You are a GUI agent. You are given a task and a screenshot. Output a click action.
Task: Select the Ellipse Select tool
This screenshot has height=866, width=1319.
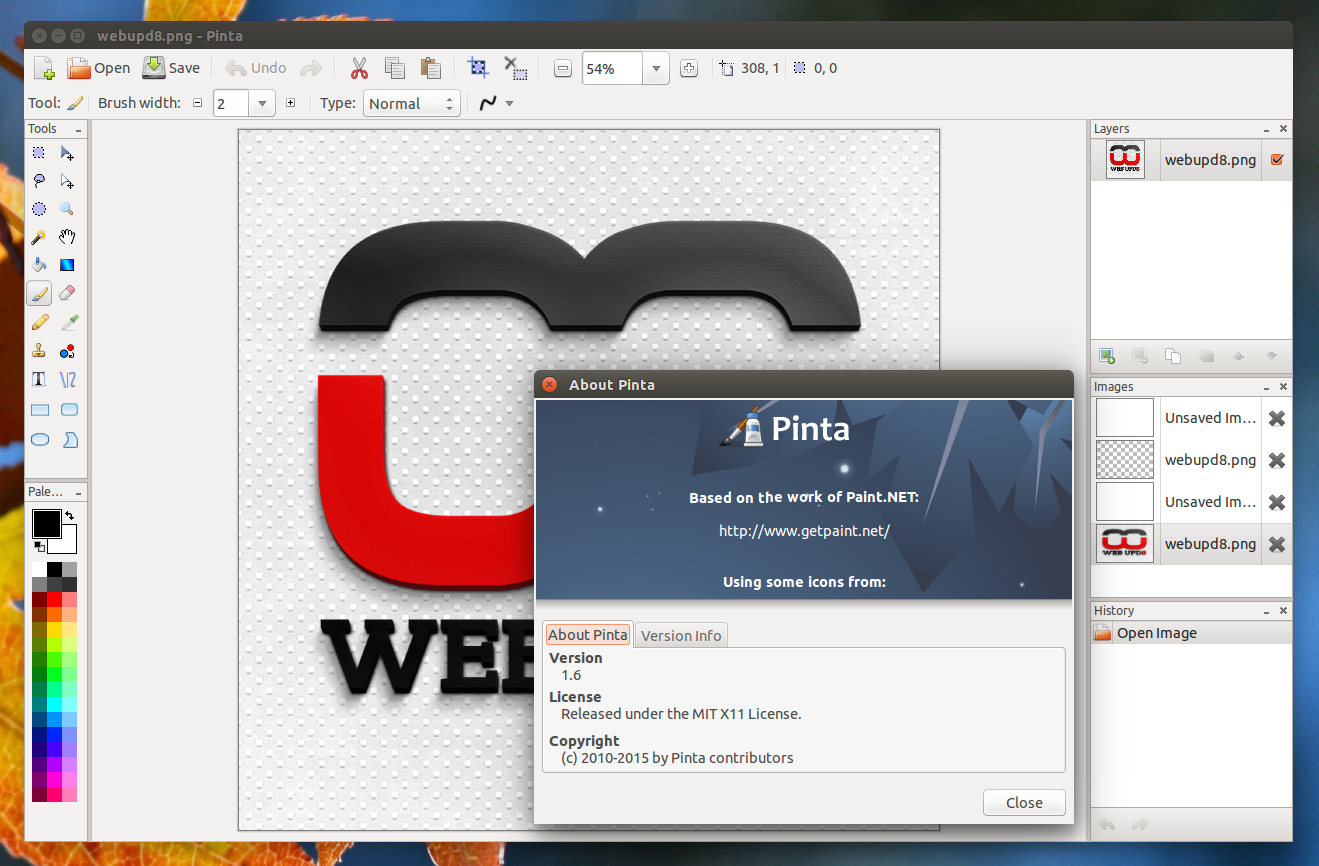[x=39, y=209]
